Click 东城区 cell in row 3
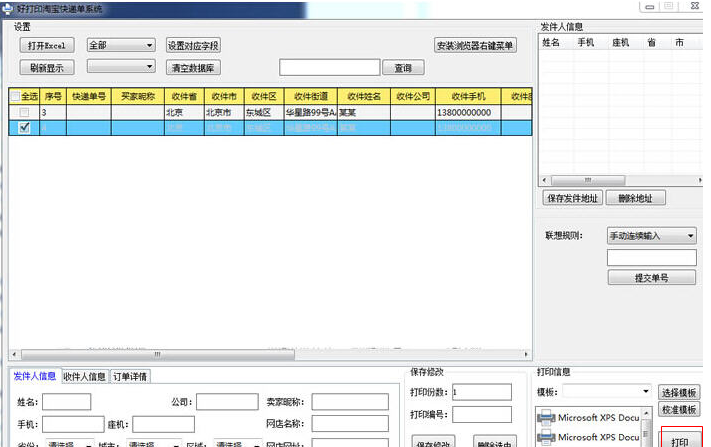Viewport: 711px width, 447px height. (x=264, y=112)
